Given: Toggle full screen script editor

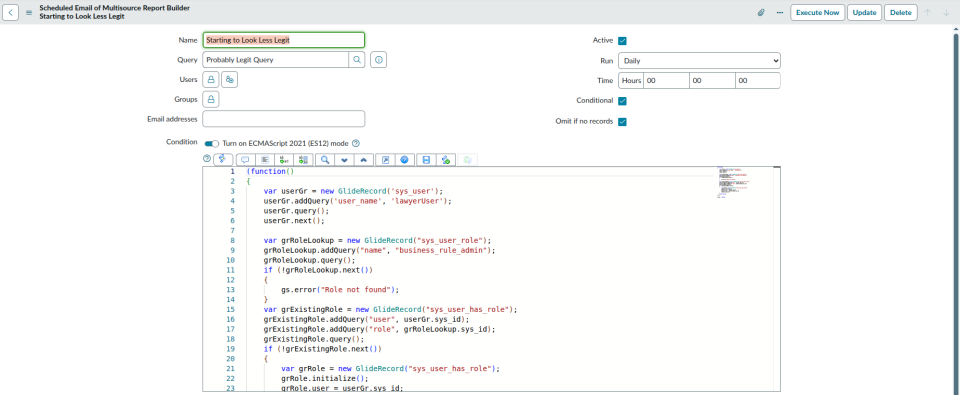Looking at the screenshot, I should coord(385,160).
